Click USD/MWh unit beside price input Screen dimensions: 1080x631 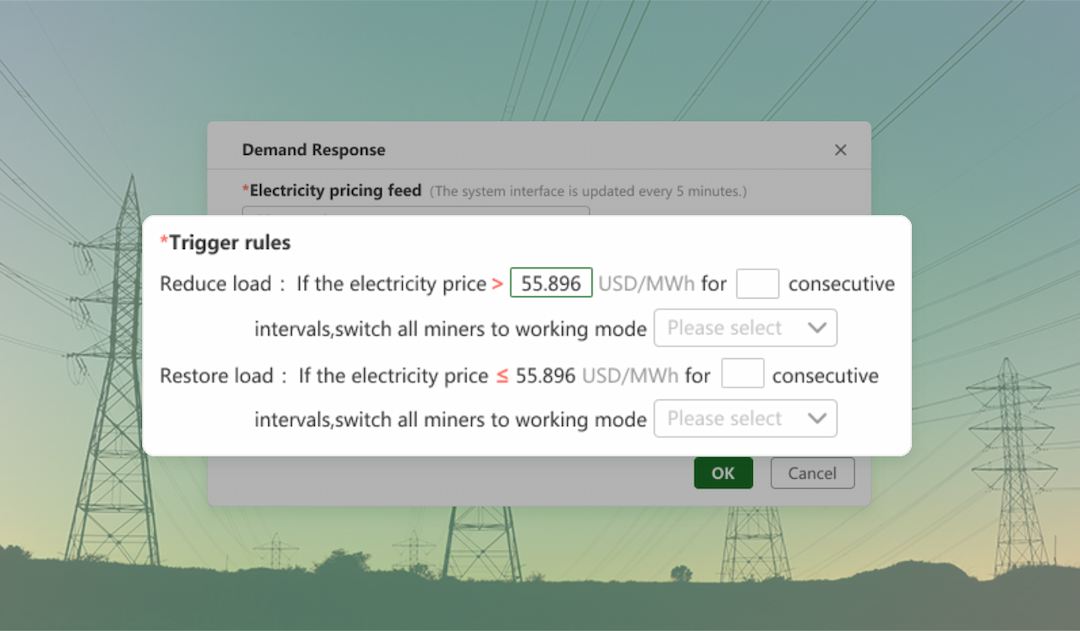tap(646, 284)
